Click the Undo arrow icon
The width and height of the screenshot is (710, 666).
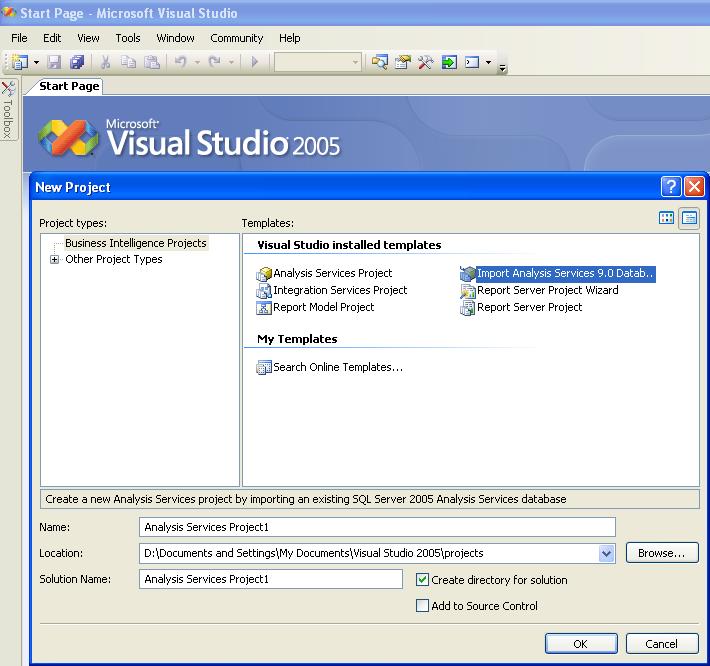pos(181,62)
